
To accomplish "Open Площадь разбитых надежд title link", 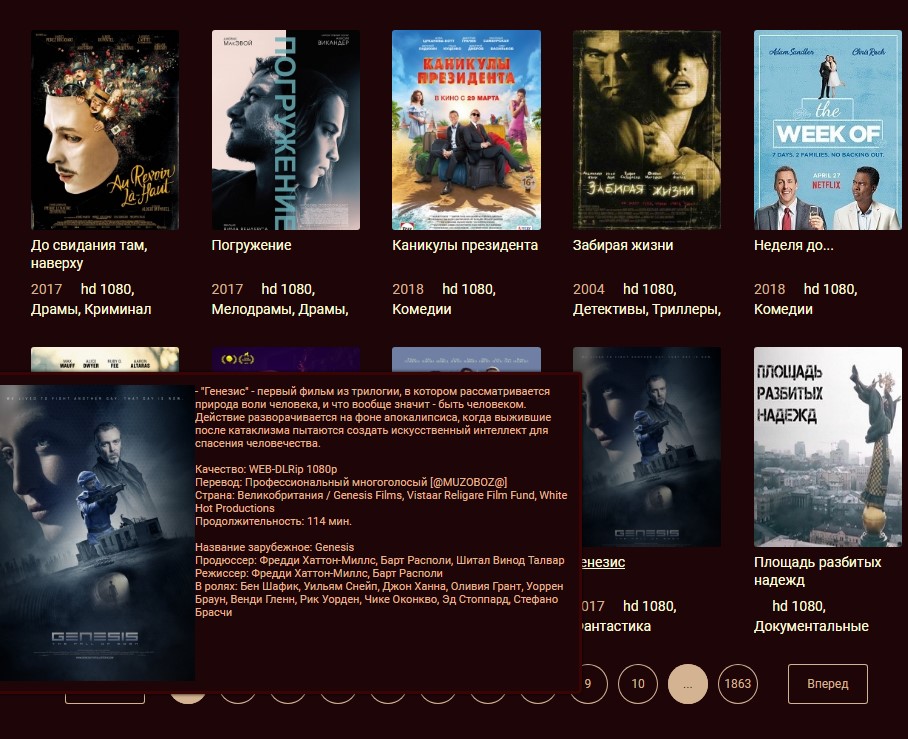I will click(818, 570).
